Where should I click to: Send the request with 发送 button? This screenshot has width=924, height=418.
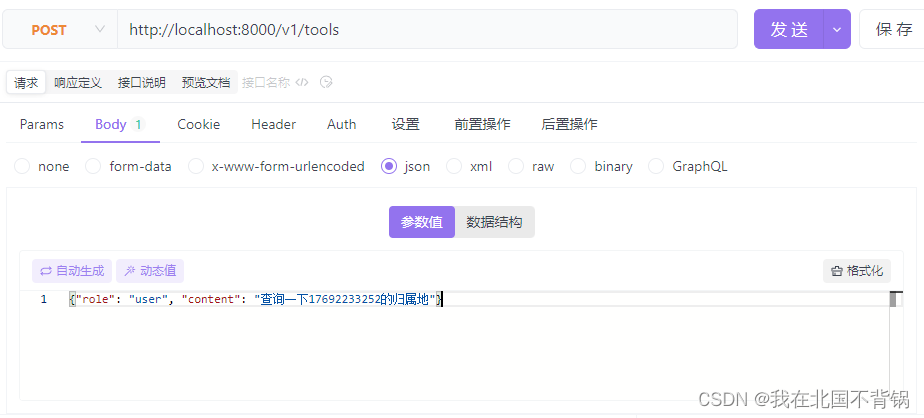pos(788,29)
